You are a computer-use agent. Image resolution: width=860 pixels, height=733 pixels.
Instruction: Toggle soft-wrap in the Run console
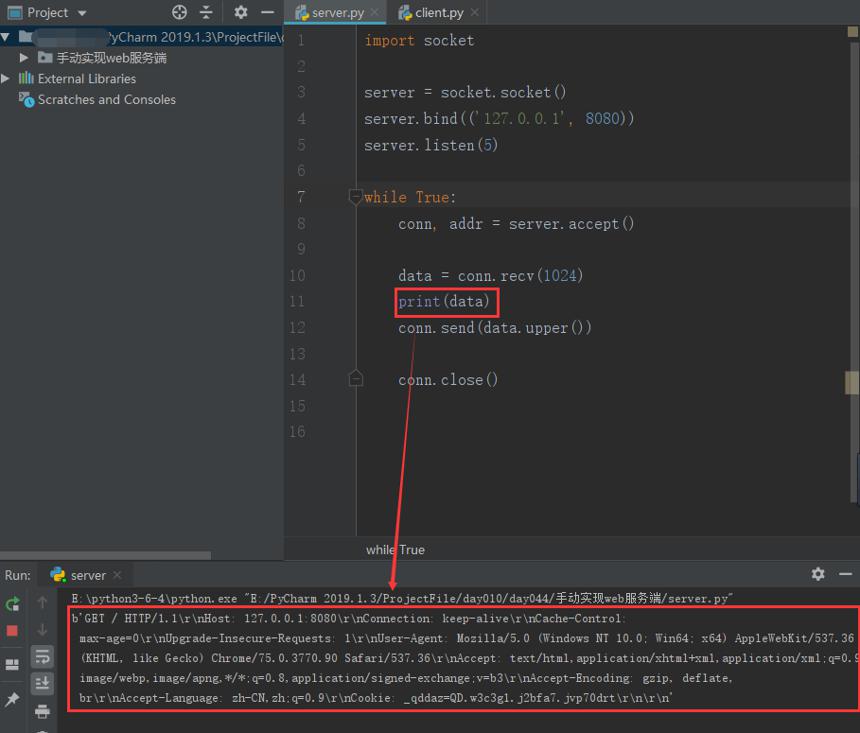click(42, 656)
